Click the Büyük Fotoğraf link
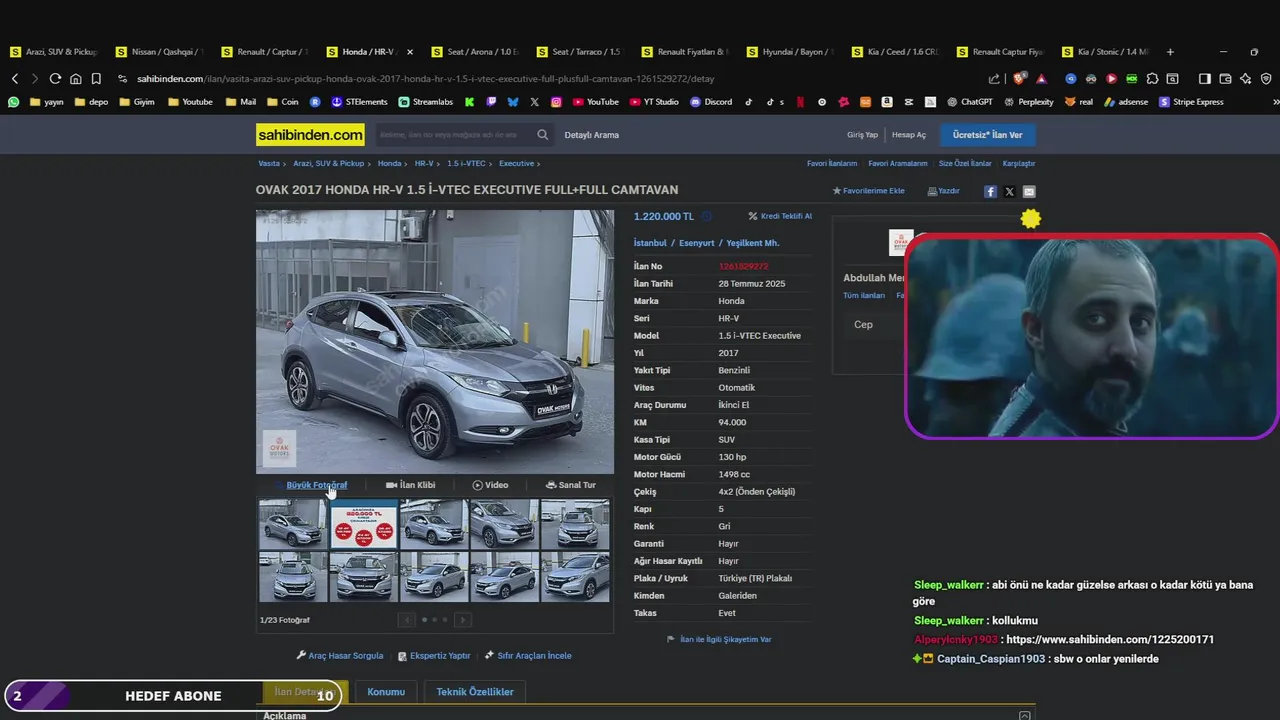The height and width of the screenshot is (720, 1280). pos(316,485)
